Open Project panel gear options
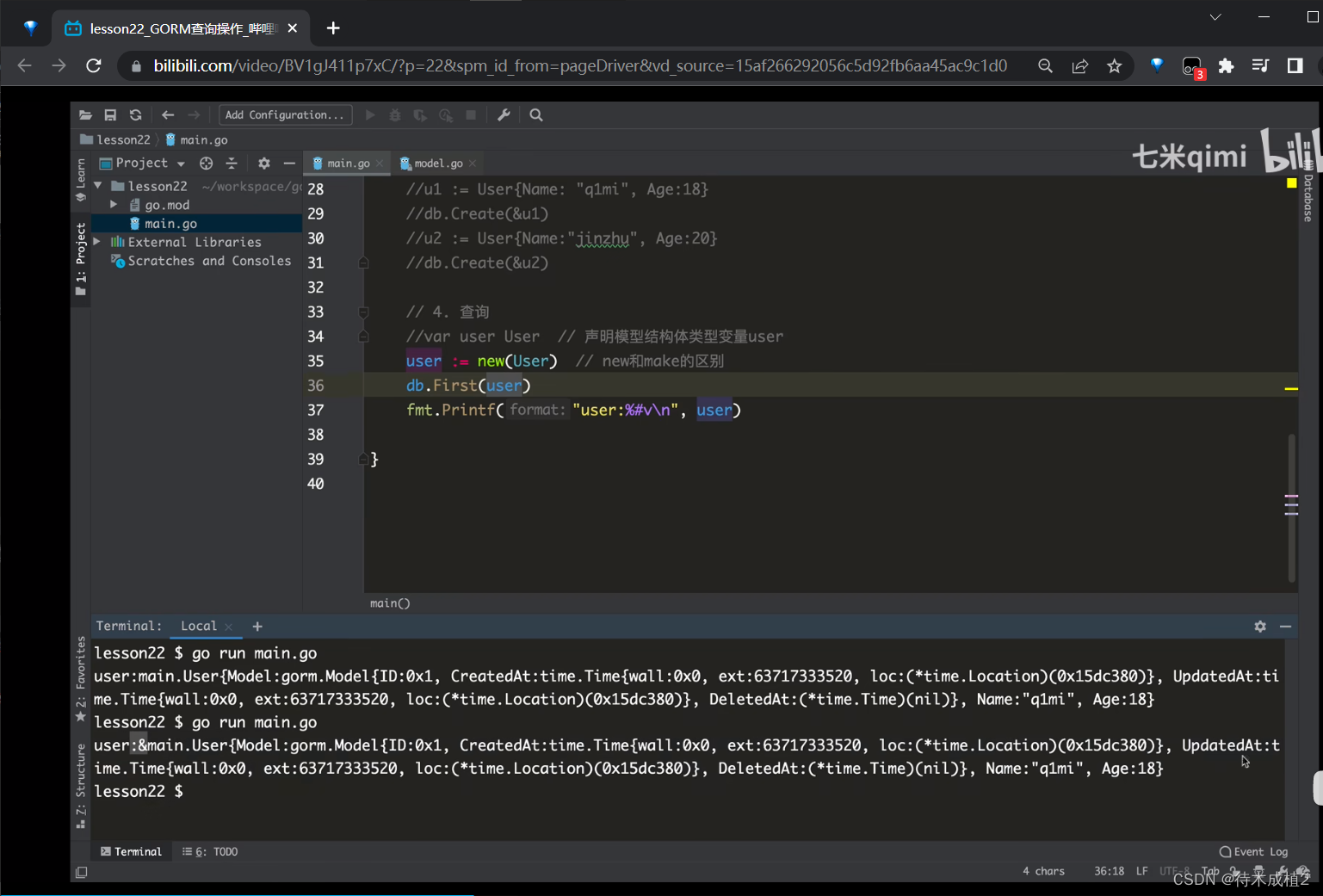 tap(264, 164)
